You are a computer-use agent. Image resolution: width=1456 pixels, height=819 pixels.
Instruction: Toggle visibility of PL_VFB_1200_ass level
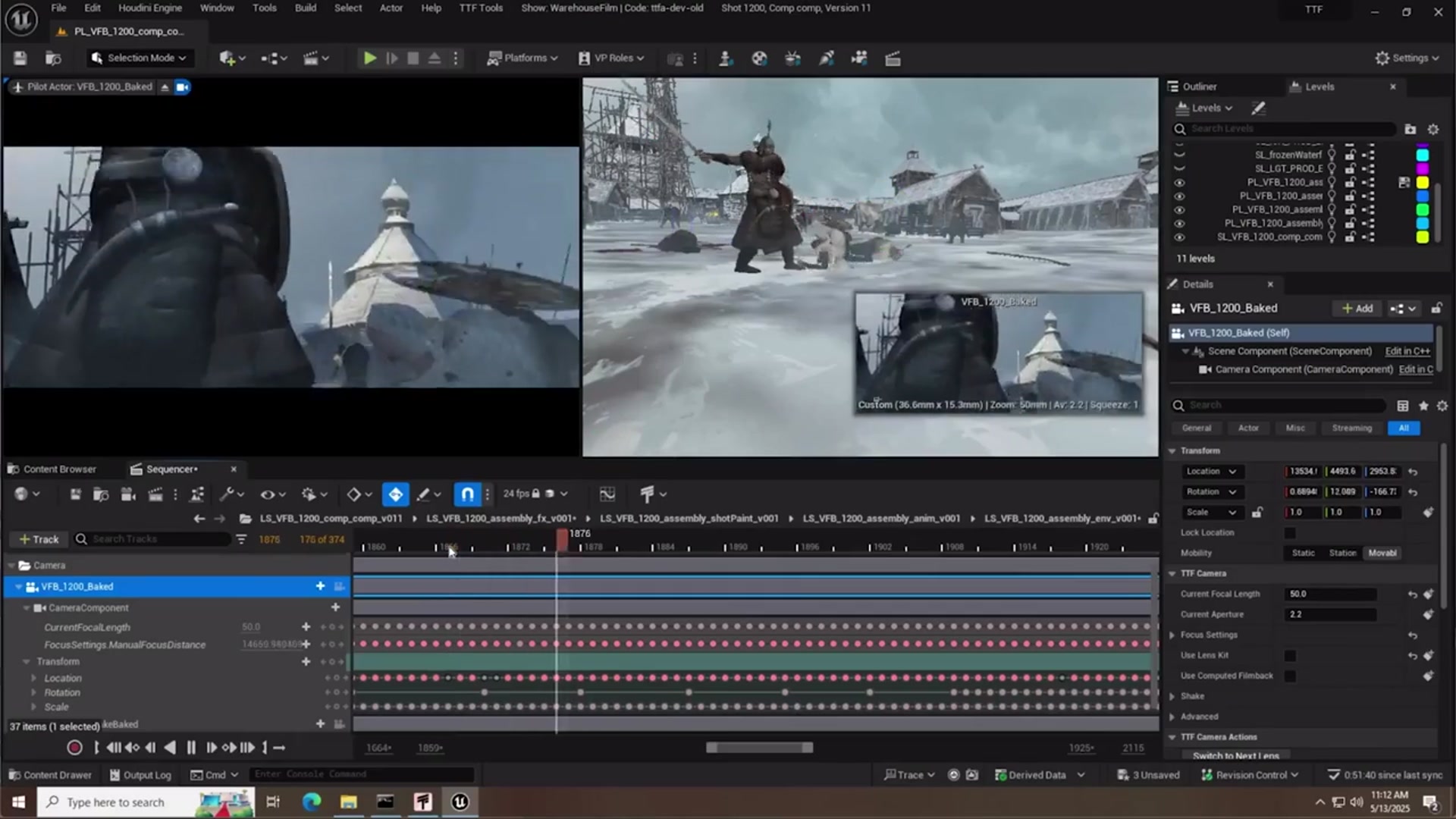[x=1179, y=183]
